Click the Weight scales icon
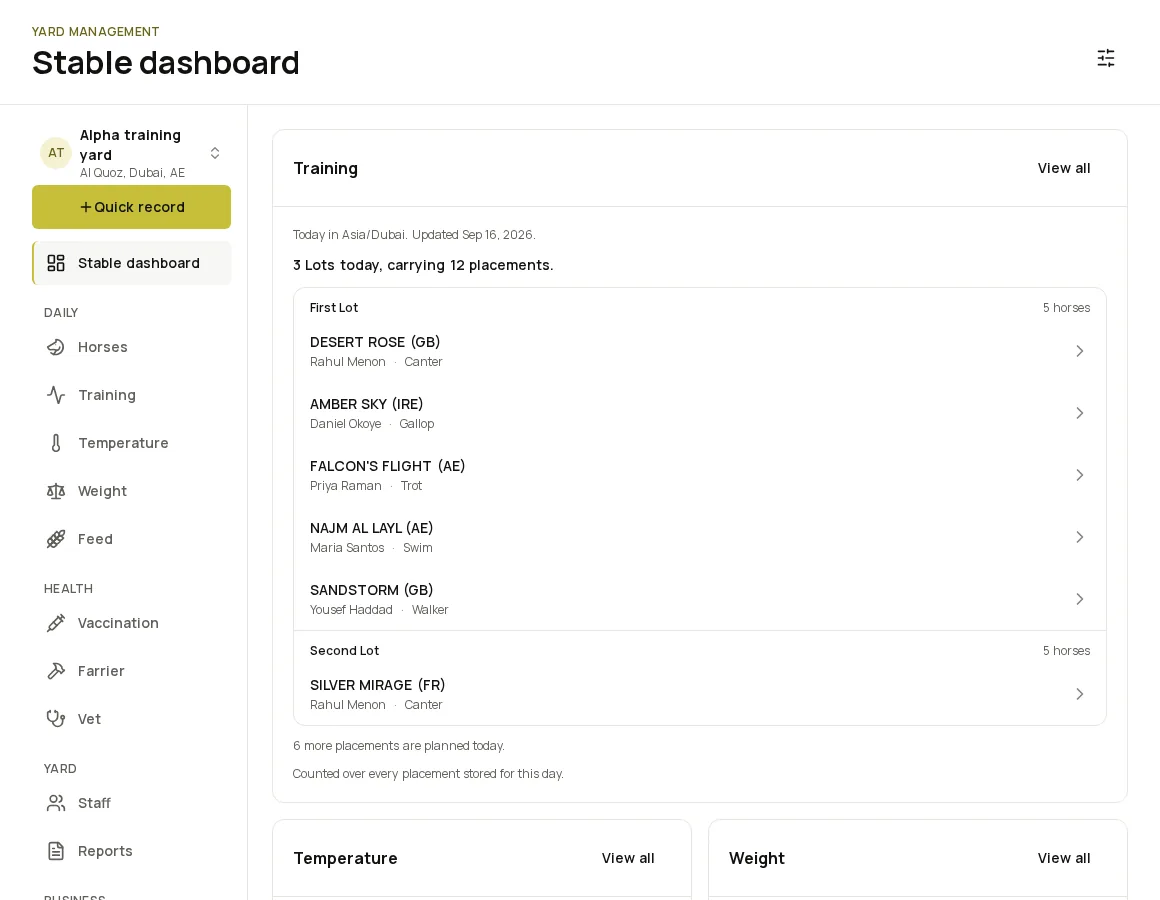Image resolution: width=1160 pixels, height=900 pixels. (56, 491)
